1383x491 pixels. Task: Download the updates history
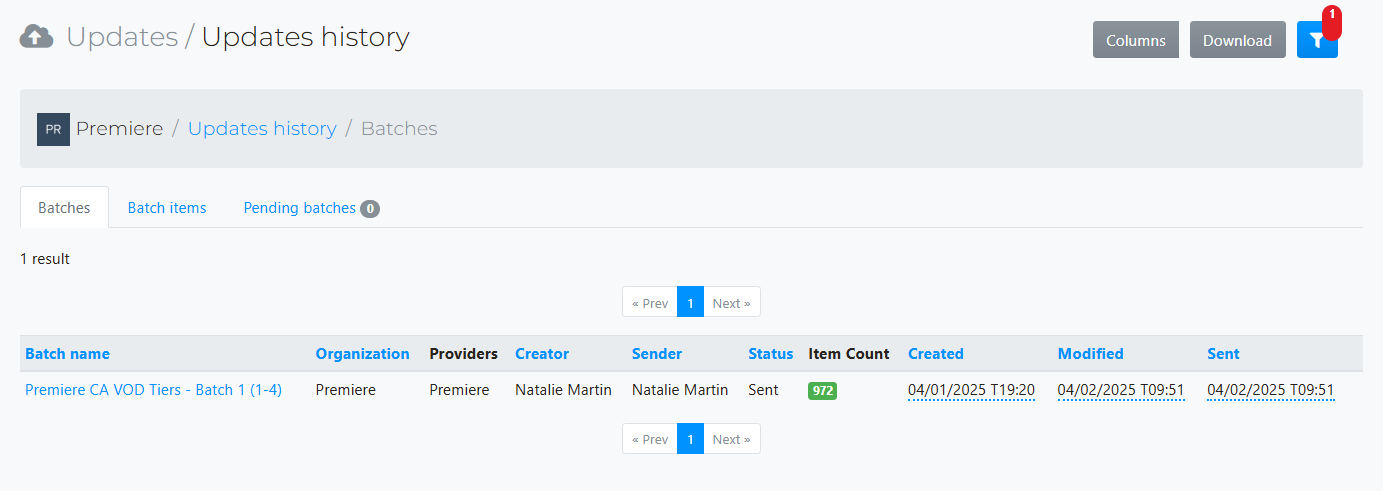pos(1237,40)
